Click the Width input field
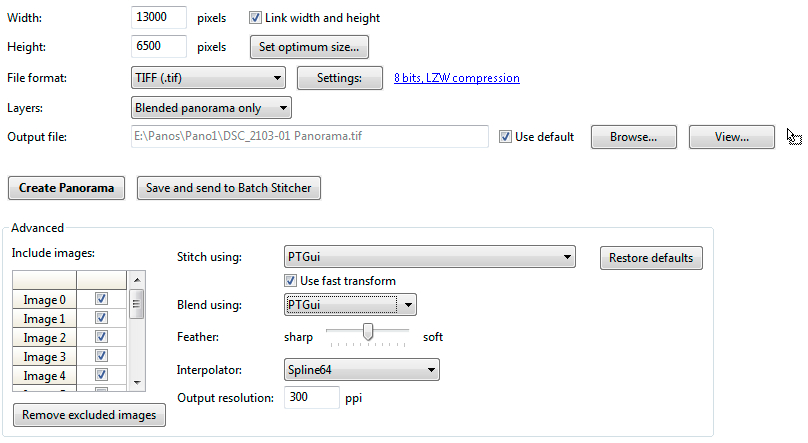The height and width of the screenshot is (443, 808). pyautogui.click(x=159, y=17)
